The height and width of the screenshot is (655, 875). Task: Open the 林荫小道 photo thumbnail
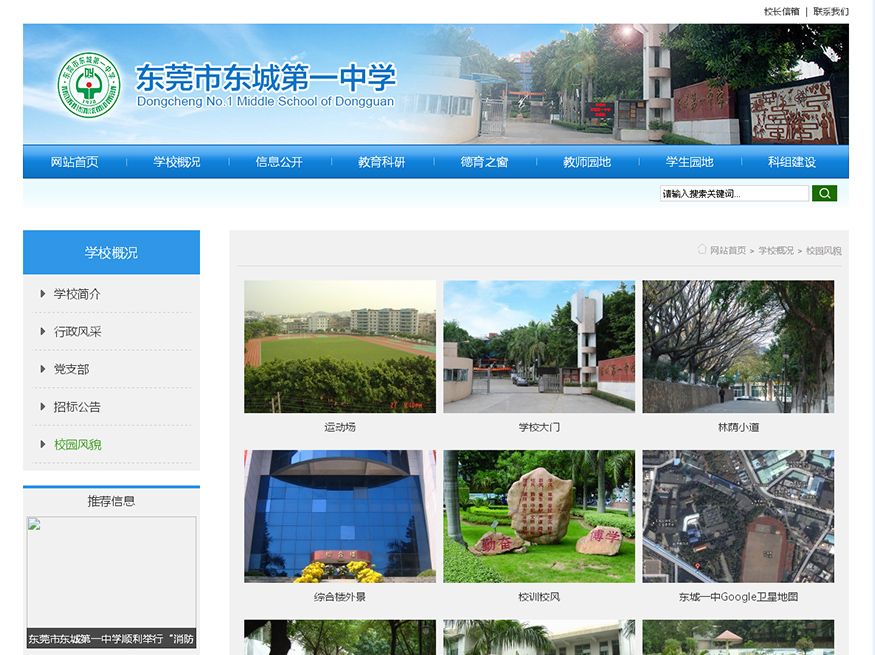pos(738,346)
